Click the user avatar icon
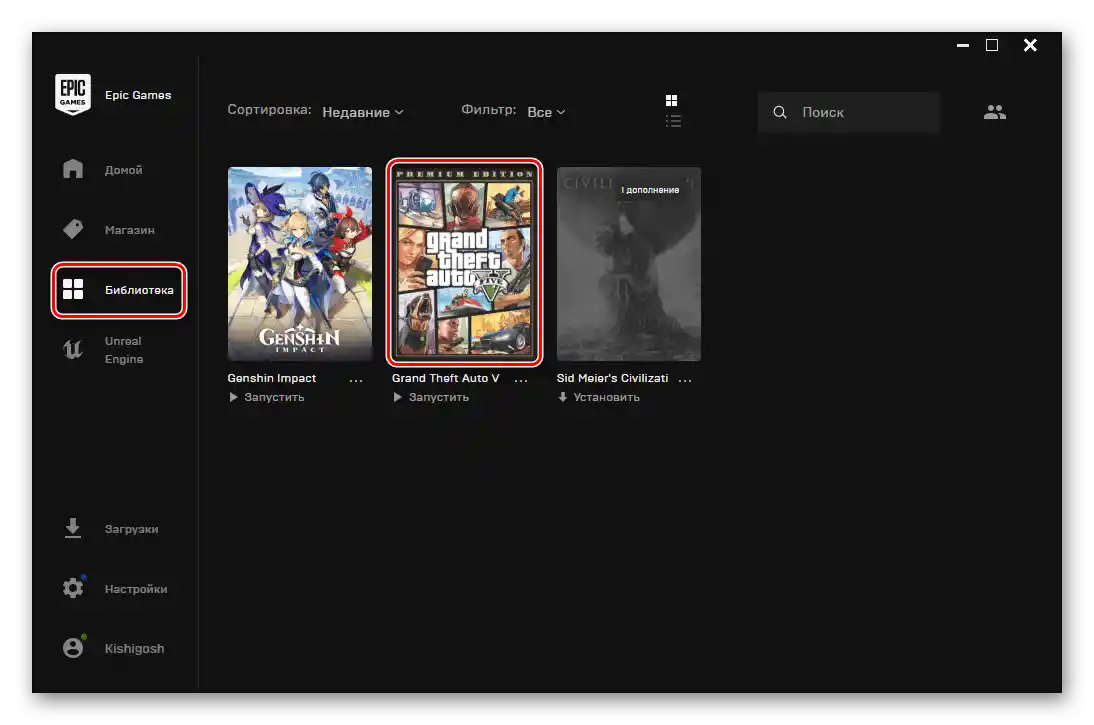Screen dimensions: 1094x725 point(73,647)
